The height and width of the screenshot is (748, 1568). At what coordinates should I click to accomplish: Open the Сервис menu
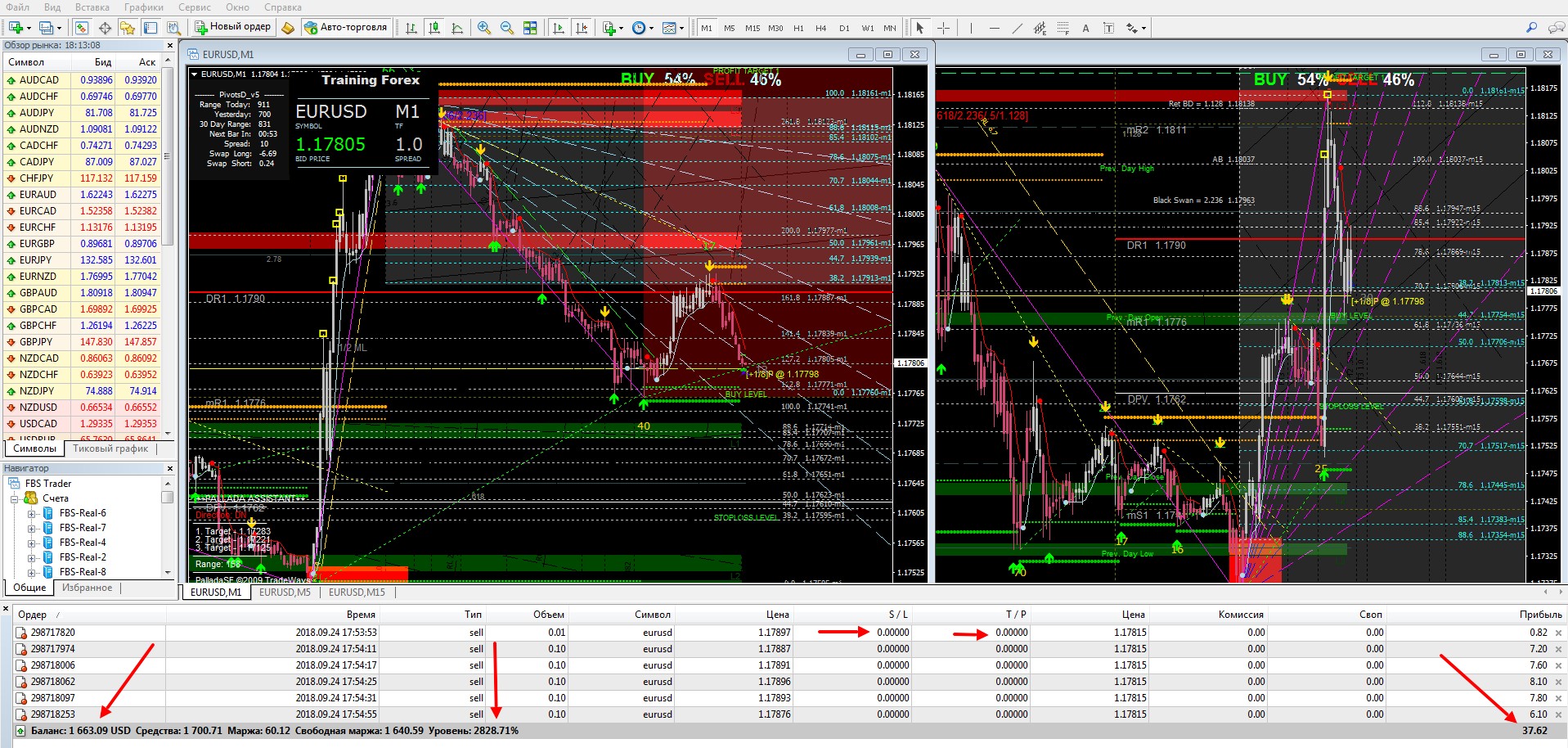pos(195,7)
